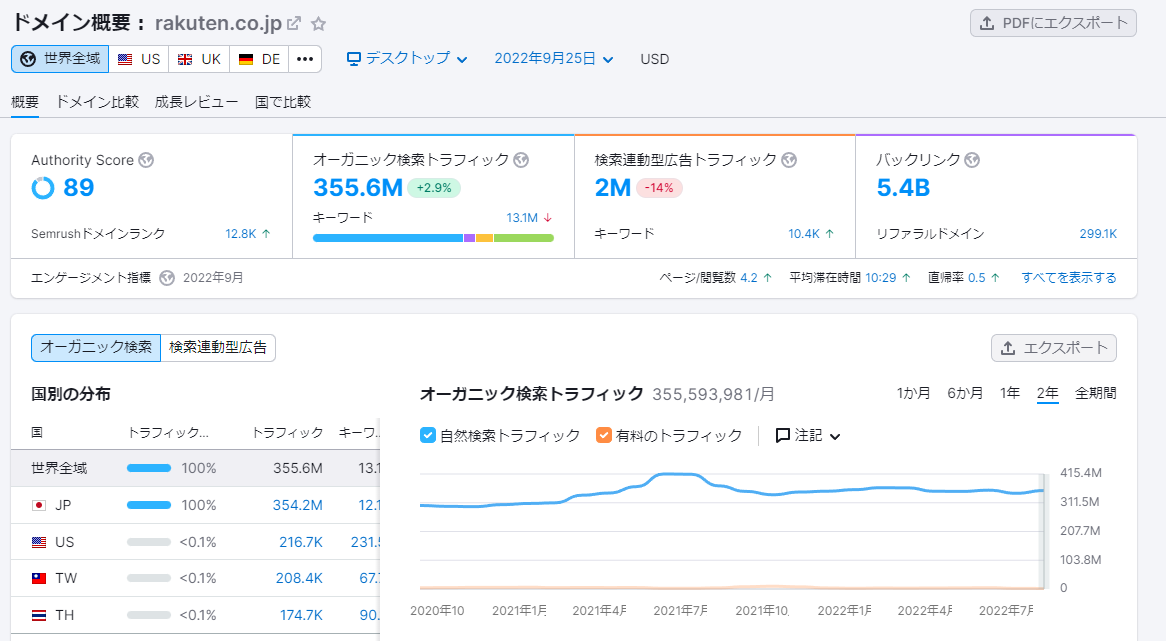
Task: Open the デスクトップ device dropdown
Action: pyautogui.click(x=407, y=59)
